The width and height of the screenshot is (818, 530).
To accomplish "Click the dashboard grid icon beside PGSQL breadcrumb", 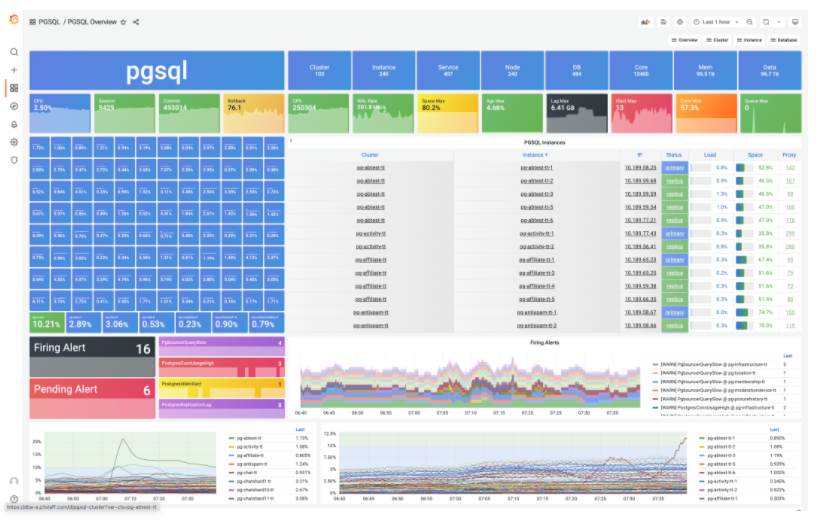I will click(32, 22).
